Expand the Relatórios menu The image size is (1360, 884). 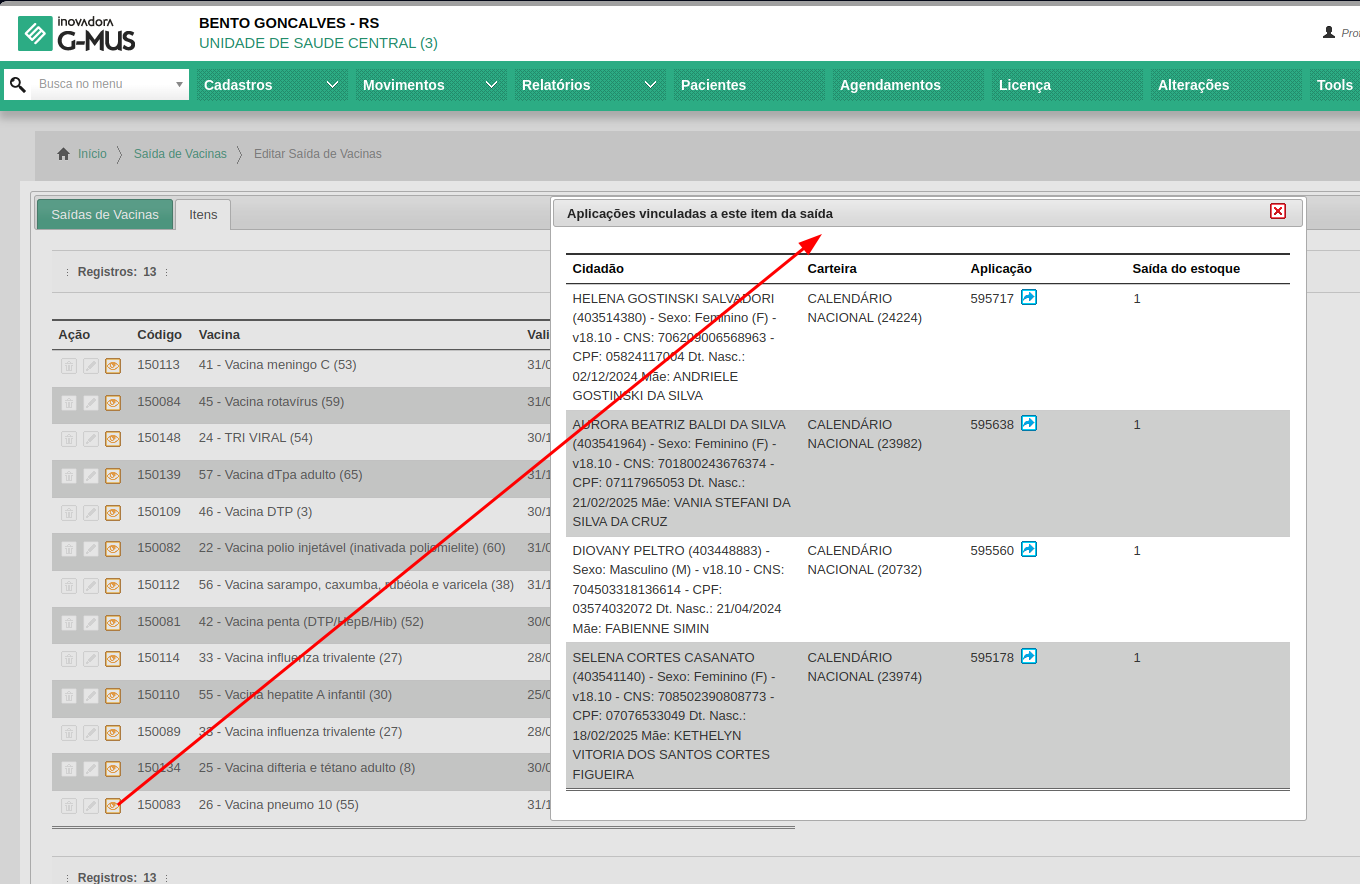tap(589, 85)
